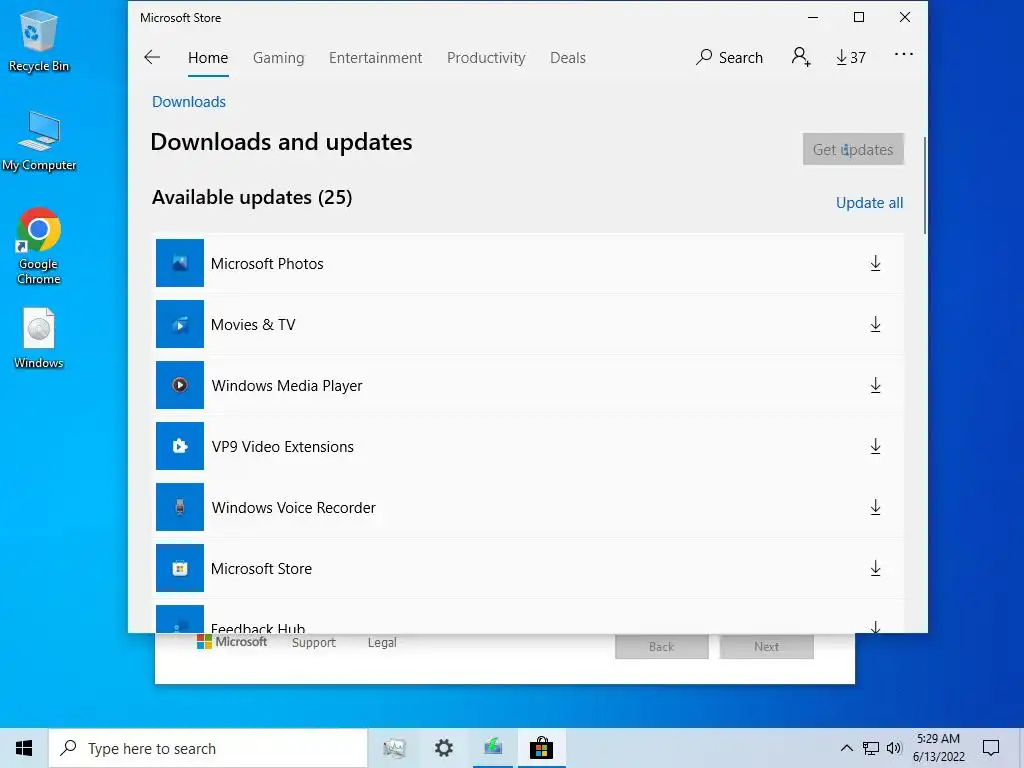Download the Microsoft Photos update
Screen dimensions: 1024x768
click(x=875, y=263)
